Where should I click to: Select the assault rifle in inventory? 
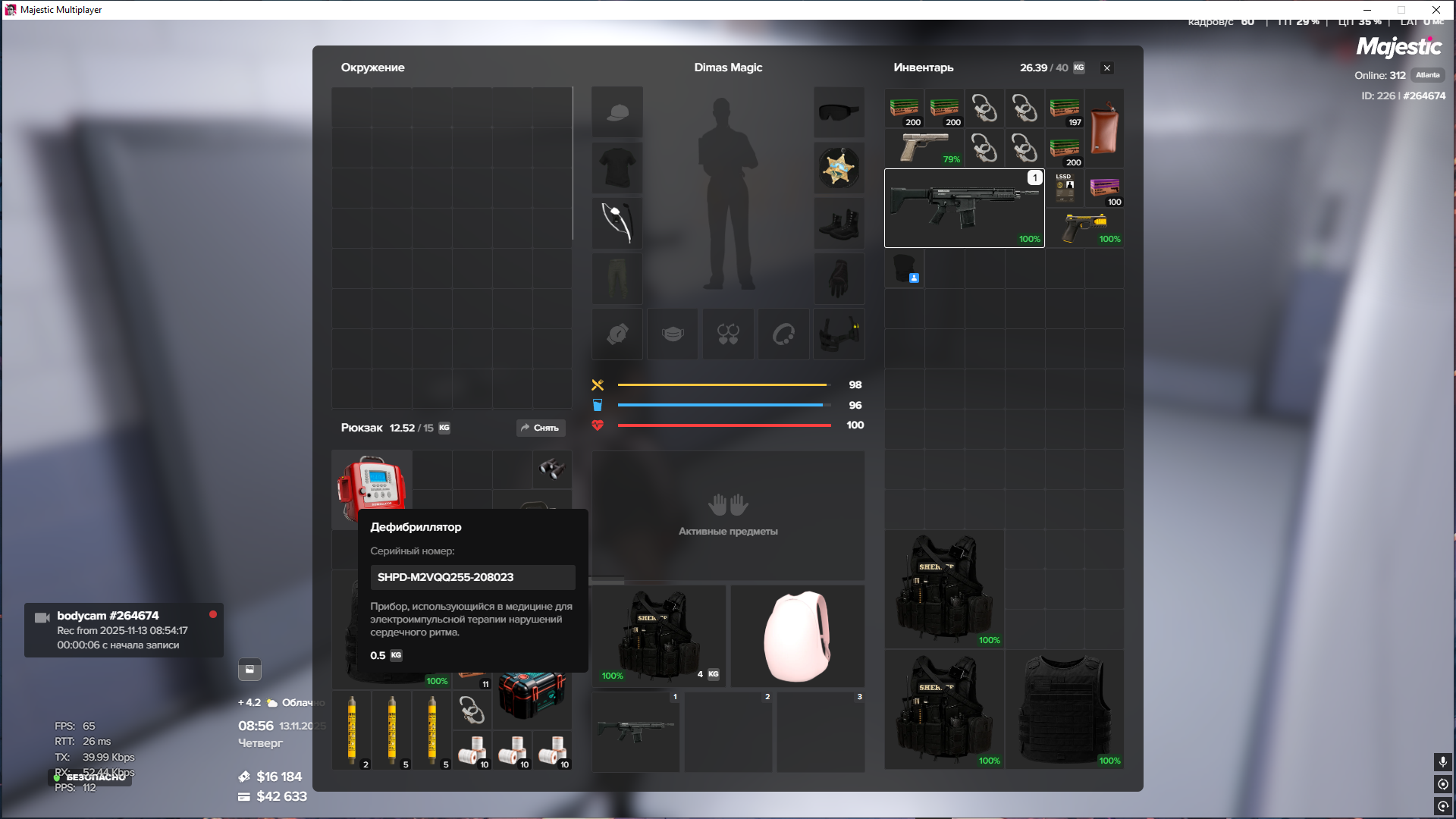[x=964, y=208]
